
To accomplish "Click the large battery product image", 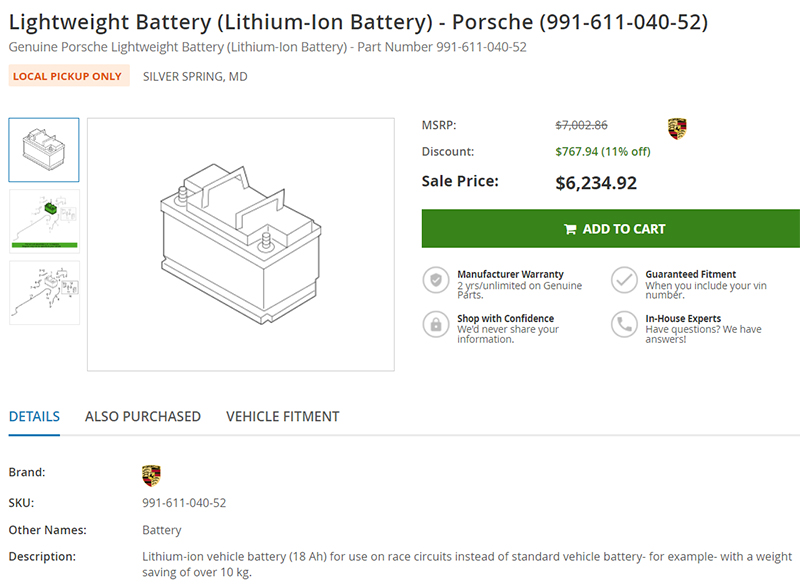I will tap(241, 245).
